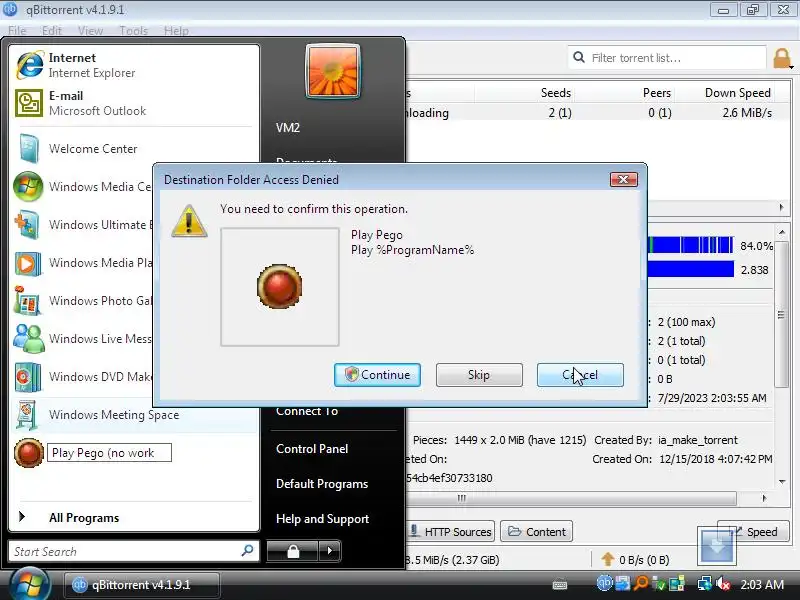
Task: Click the 2.838 availability bar
Action: [690, 269]
